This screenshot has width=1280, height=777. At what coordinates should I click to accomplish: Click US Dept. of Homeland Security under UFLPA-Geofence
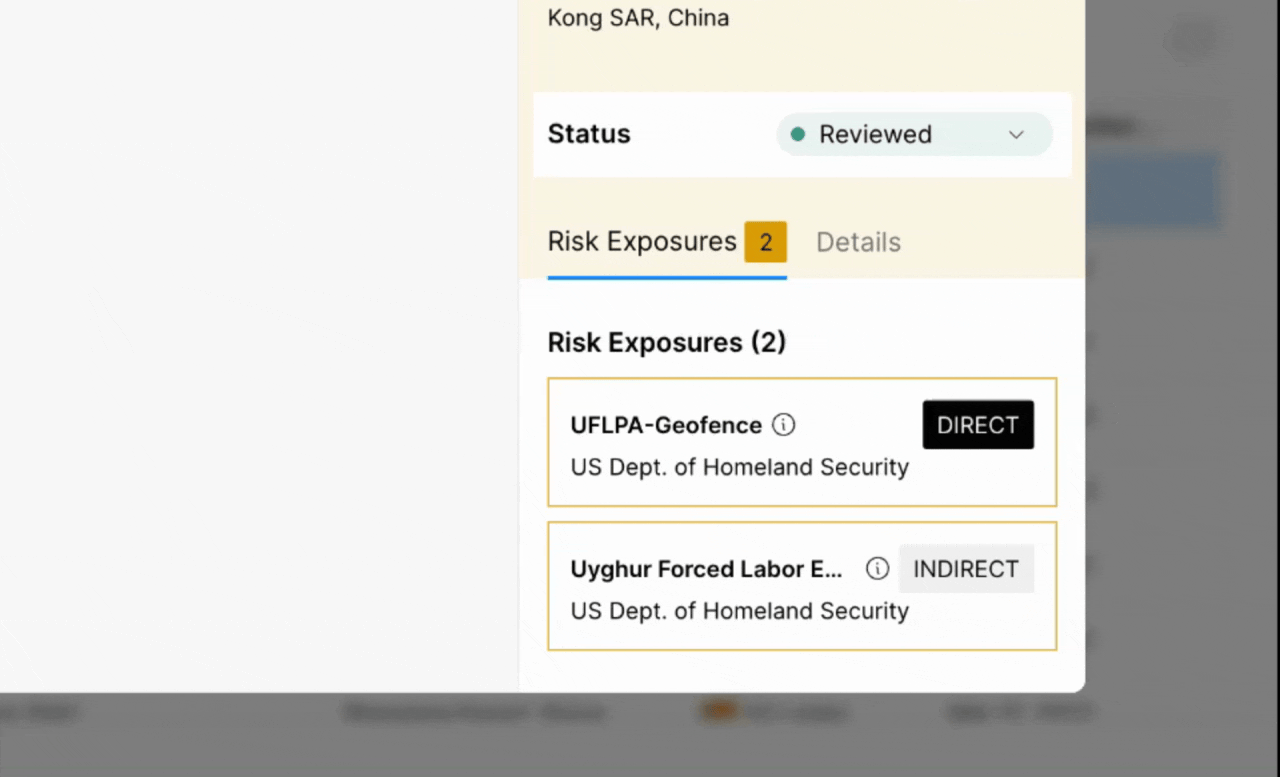tap(739, 467)
